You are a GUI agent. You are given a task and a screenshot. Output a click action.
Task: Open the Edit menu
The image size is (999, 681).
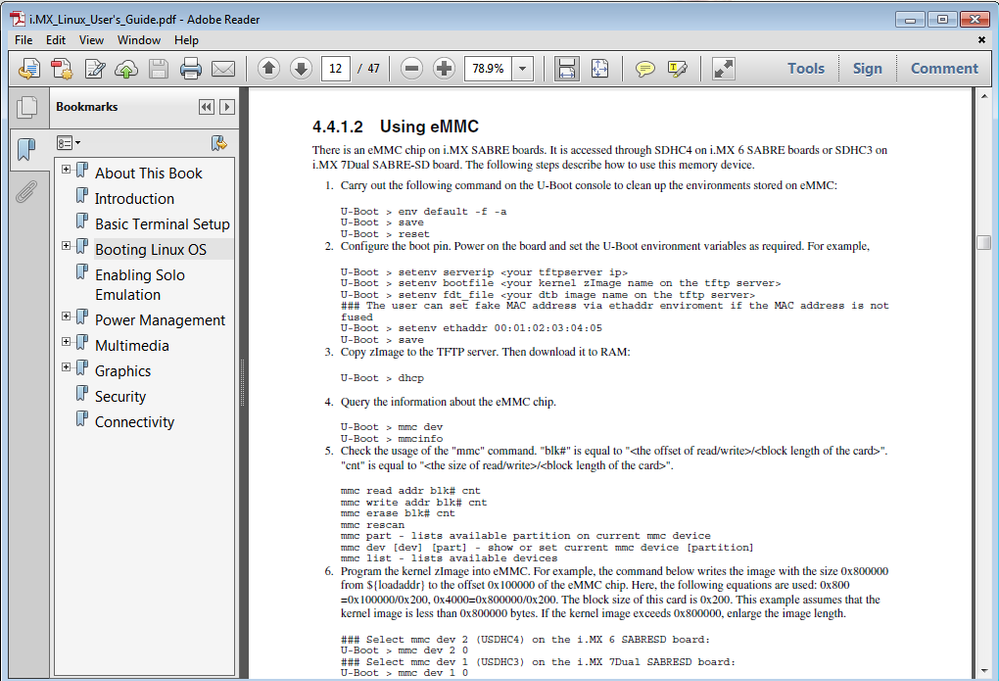point(55,40)
